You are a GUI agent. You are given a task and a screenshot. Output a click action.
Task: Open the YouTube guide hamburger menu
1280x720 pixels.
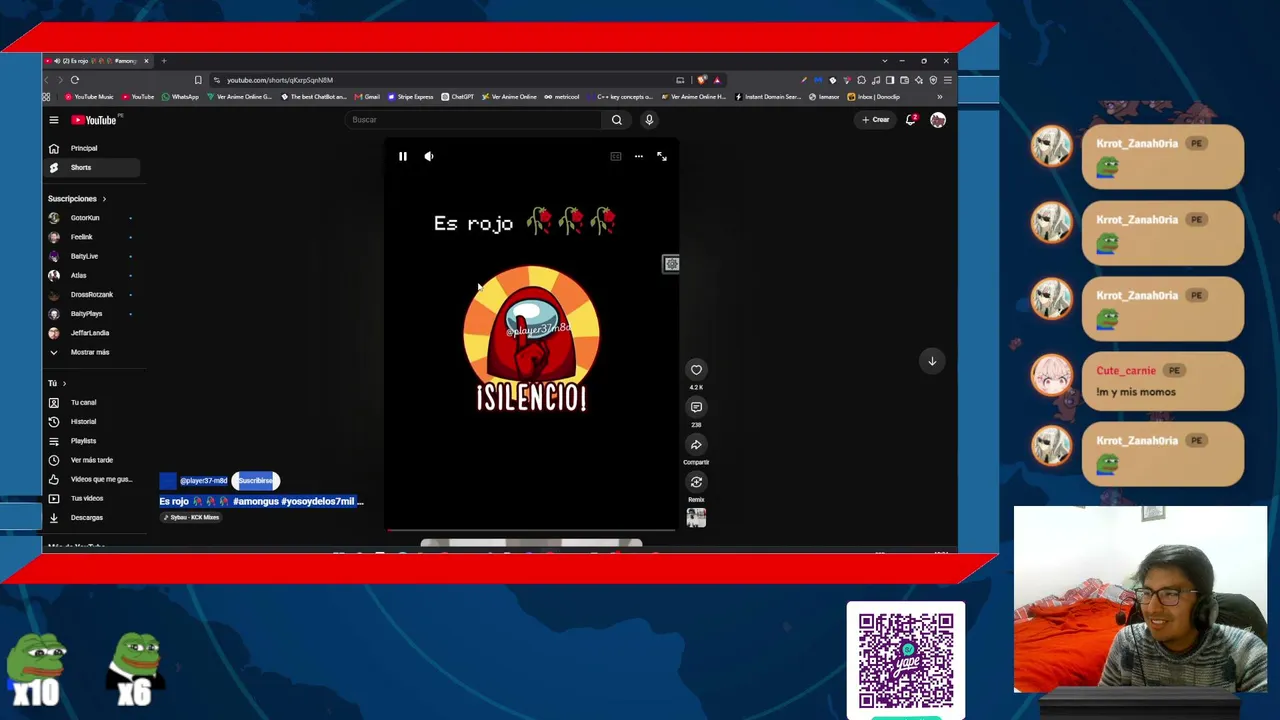(x=54, y=120)
